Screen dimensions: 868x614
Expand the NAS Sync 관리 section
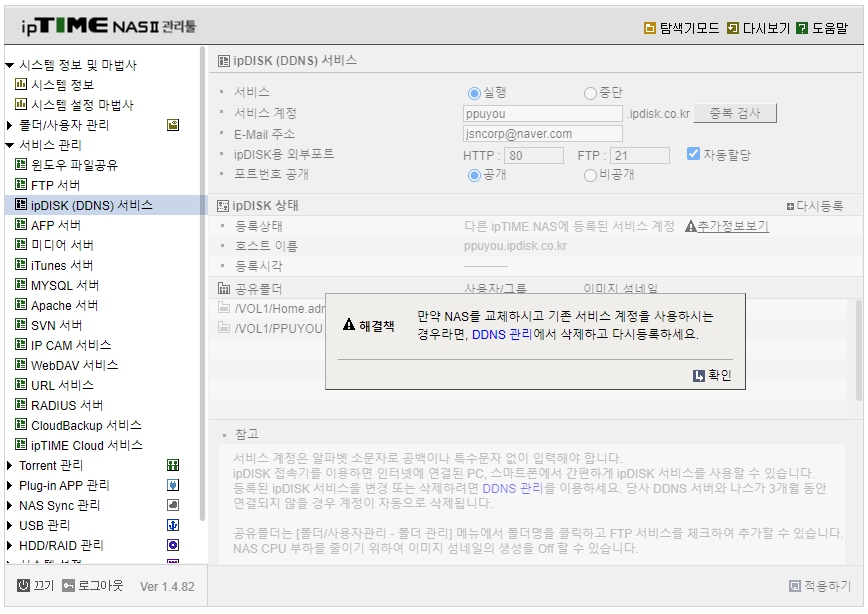(9, 505)
